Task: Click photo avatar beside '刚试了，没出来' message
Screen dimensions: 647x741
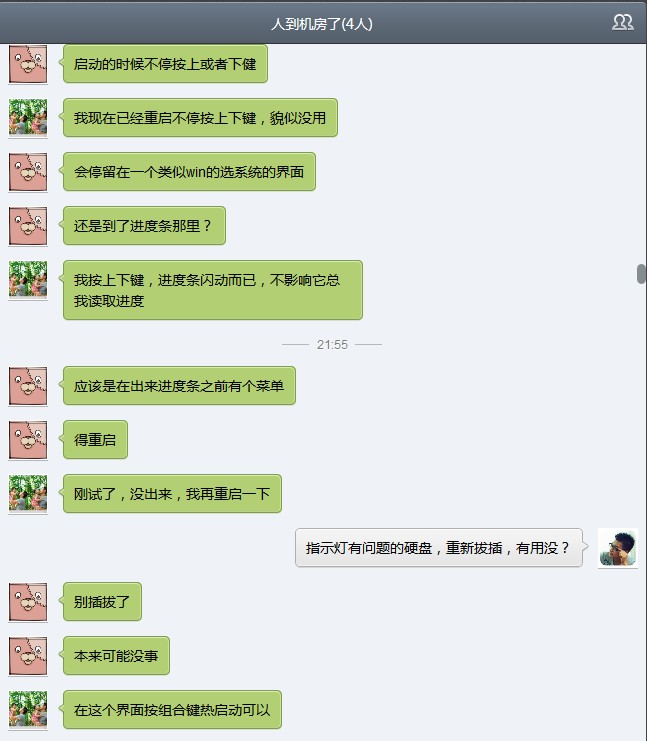Action: pyautogui.click(x=28, y=493)
